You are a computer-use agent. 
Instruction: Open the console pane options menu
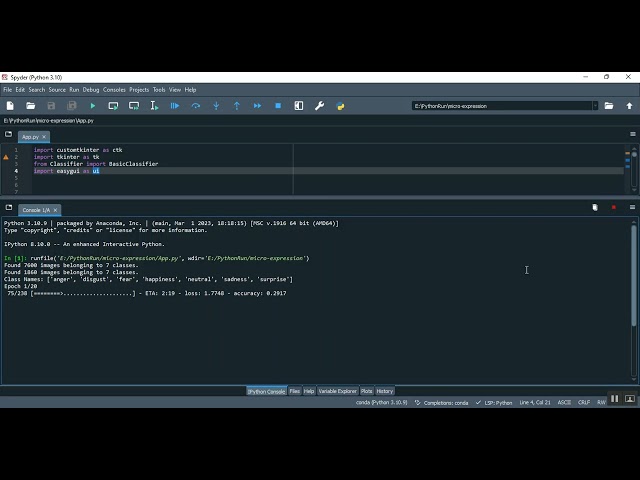(x=632, y=208)
